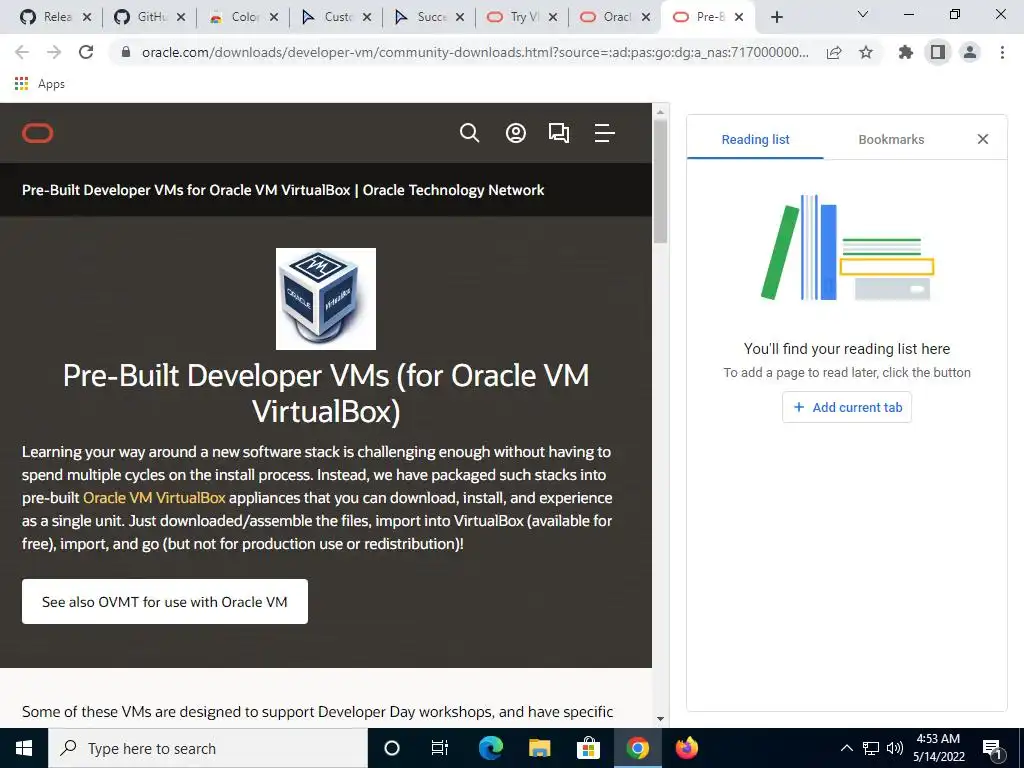This screenshot has height=768, width=1024.
Task: Open the Oracle account profile icon
Action: coord(515,133)
